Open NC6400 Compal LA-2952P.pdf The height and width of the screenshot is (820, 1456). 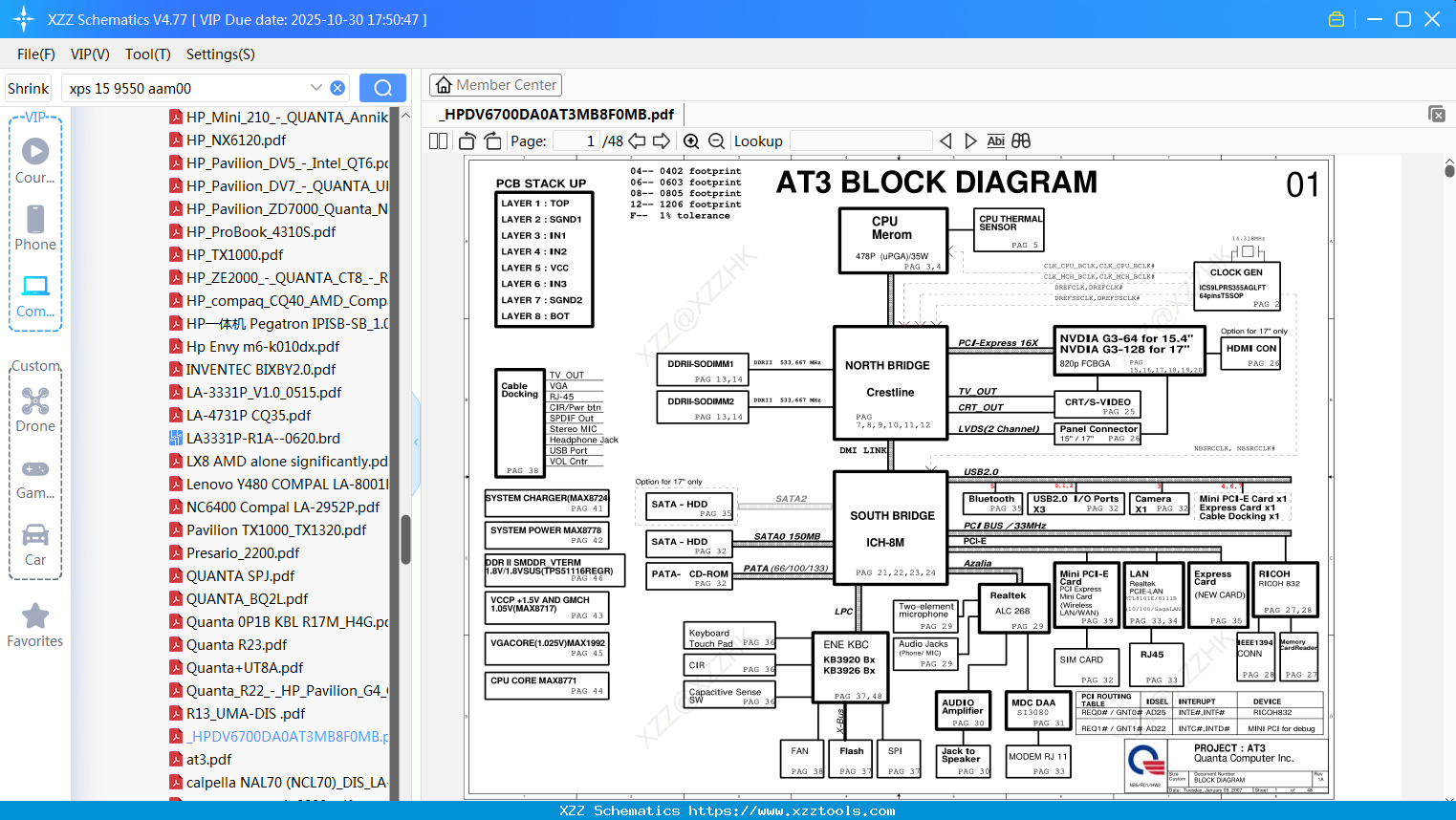274,507
